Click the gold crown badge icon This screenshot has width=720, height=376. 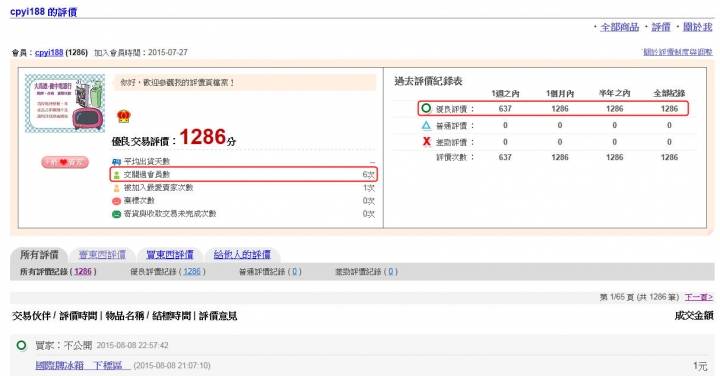tap(124, 116)
